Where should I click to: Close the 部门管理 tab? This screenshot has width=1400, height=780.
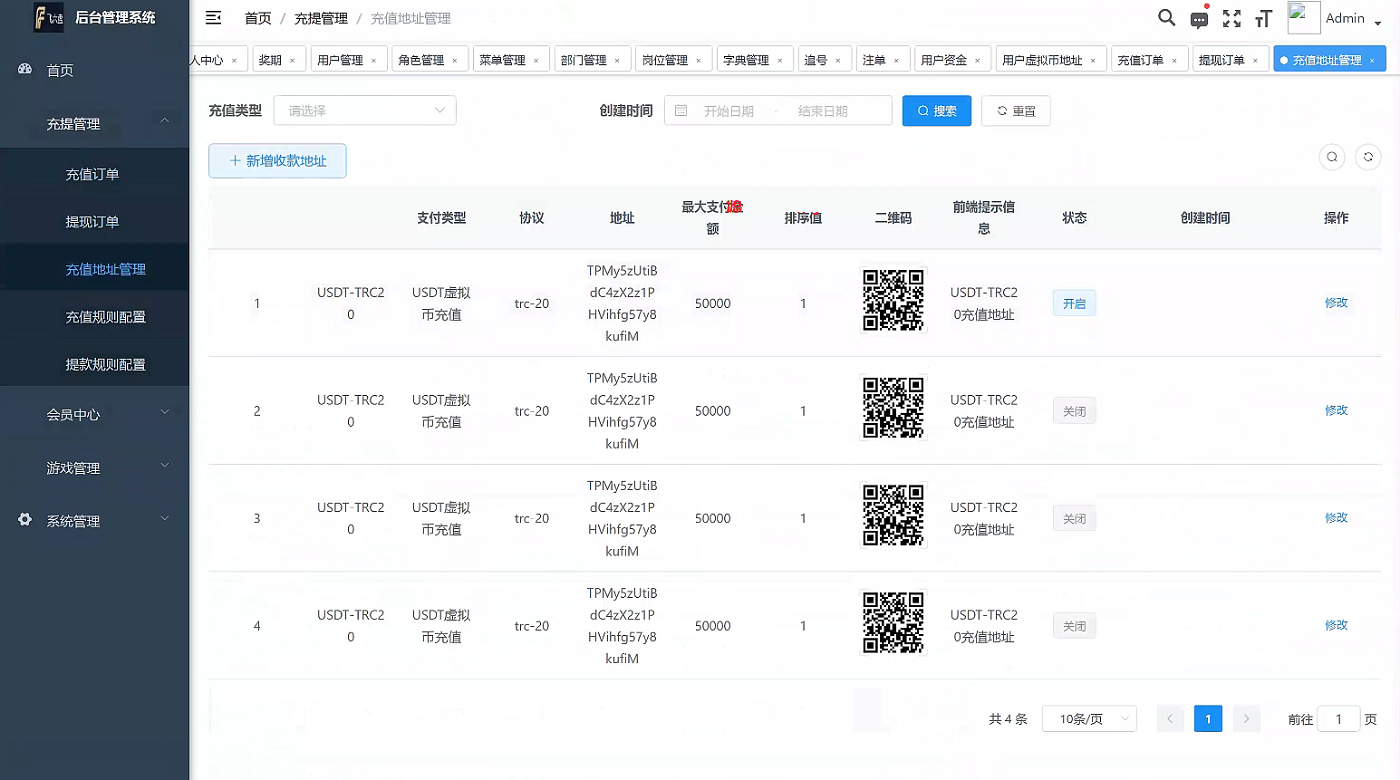pos(617,61)
